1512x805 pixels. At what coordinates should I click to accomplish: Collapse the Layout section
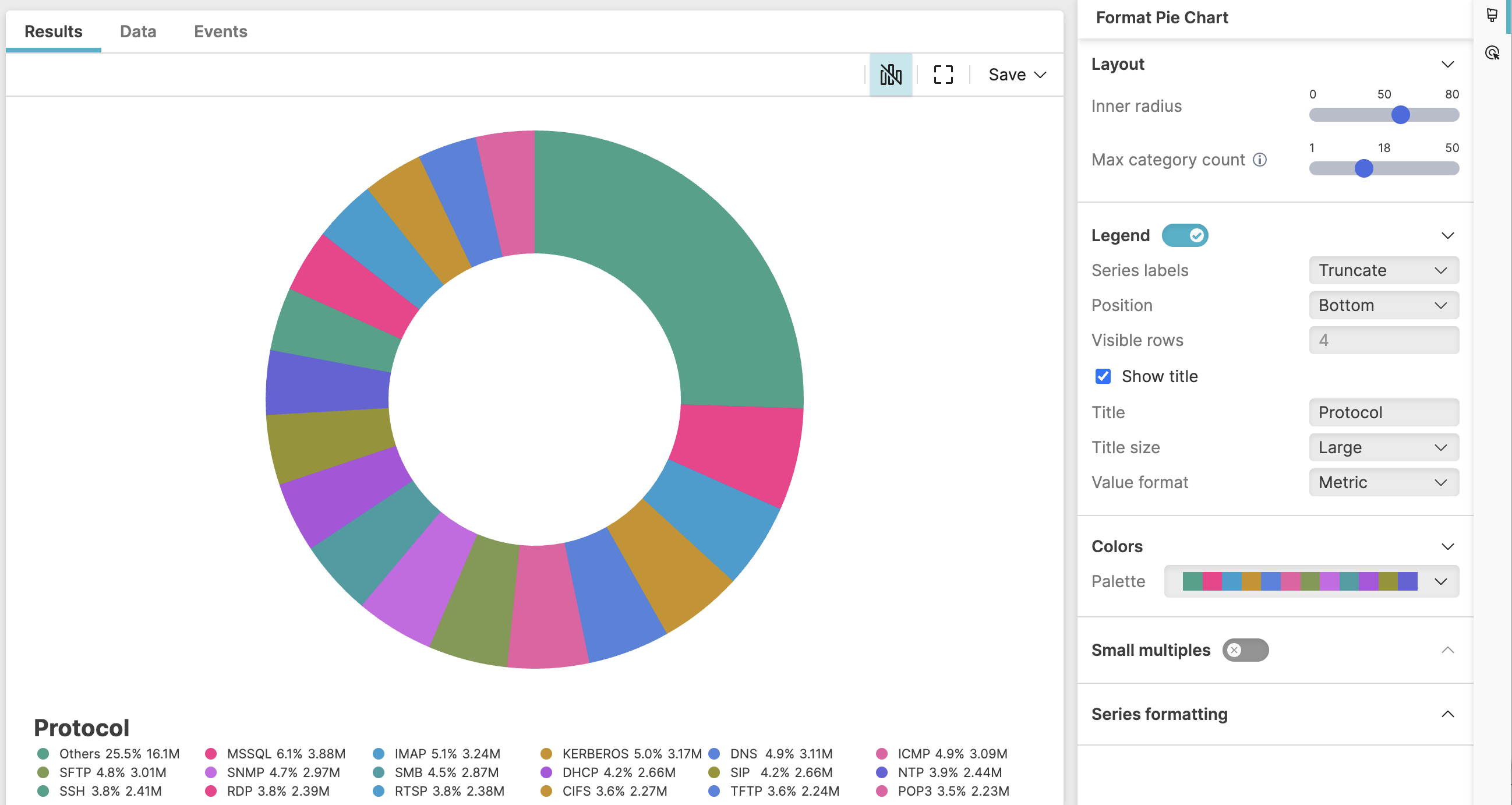point(1447,64)
